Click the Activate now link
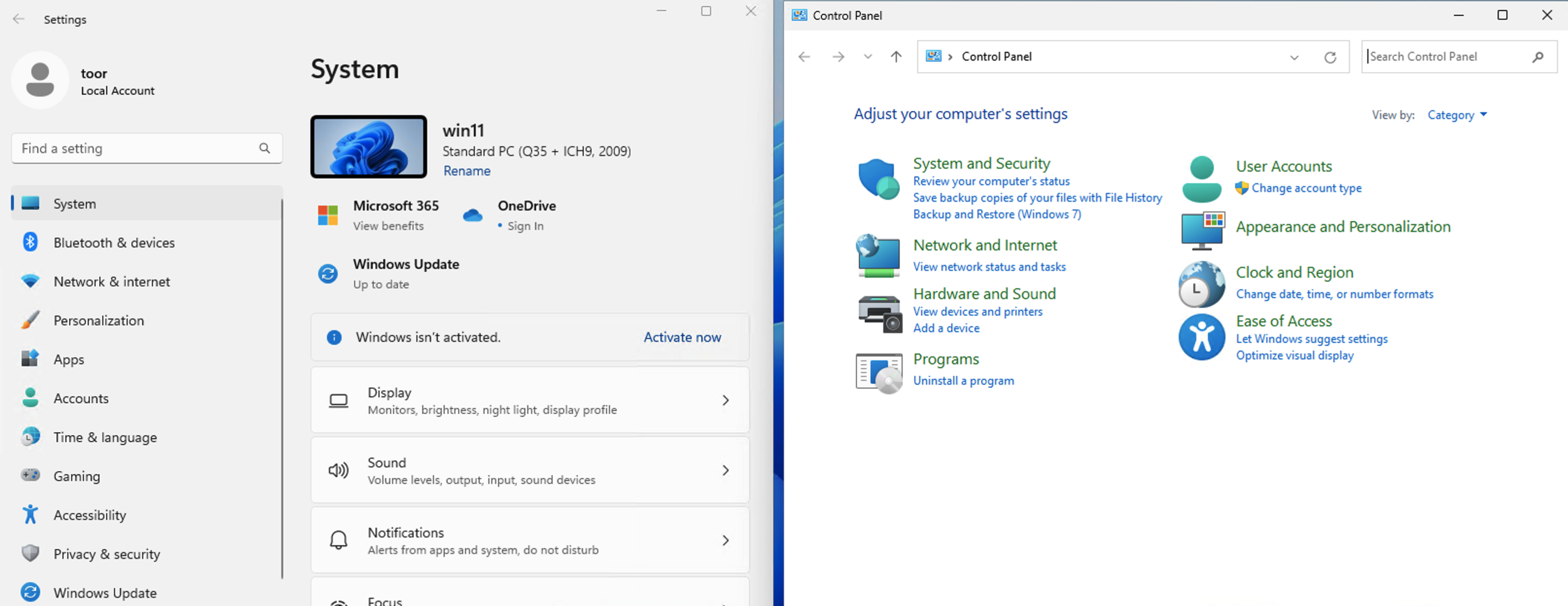1568x606 pixels. point(682,338)
